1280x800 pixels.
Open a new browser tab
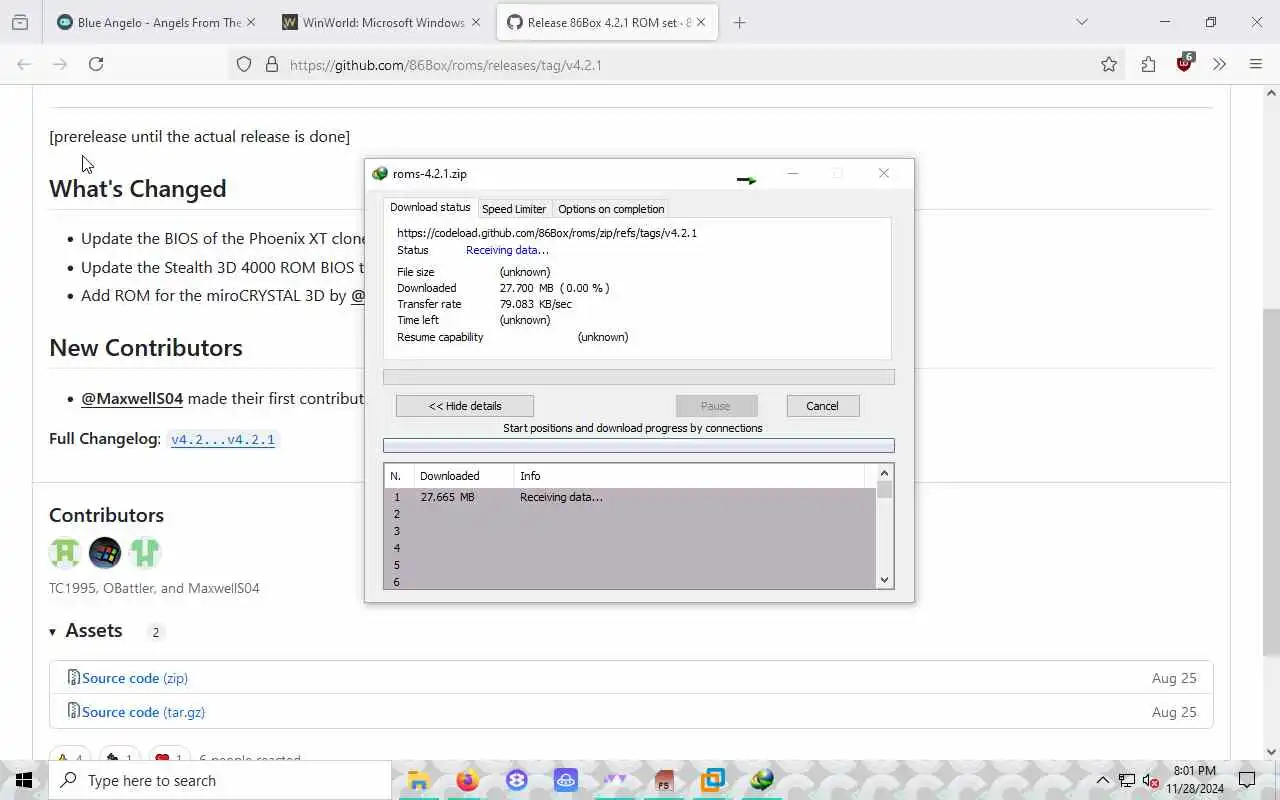(739, 22)
